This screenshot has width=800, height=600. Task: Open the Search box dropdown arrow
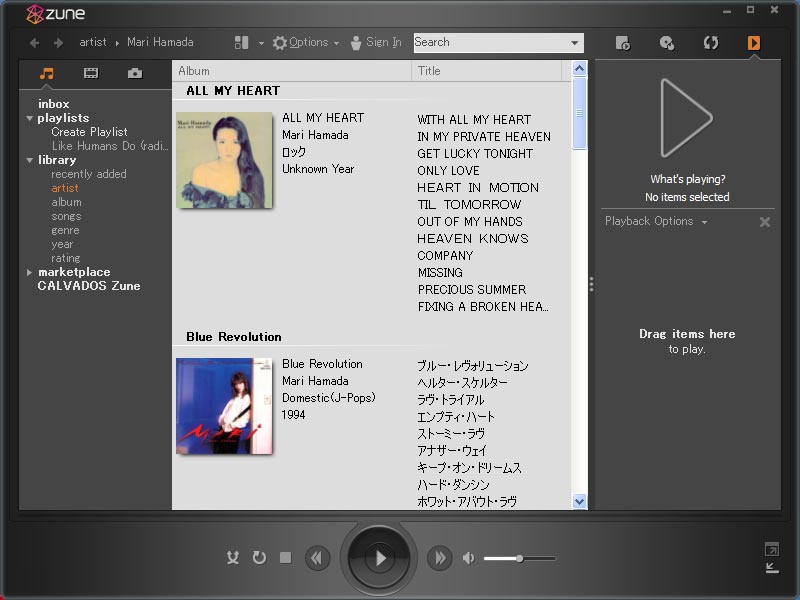coord(575,42)
